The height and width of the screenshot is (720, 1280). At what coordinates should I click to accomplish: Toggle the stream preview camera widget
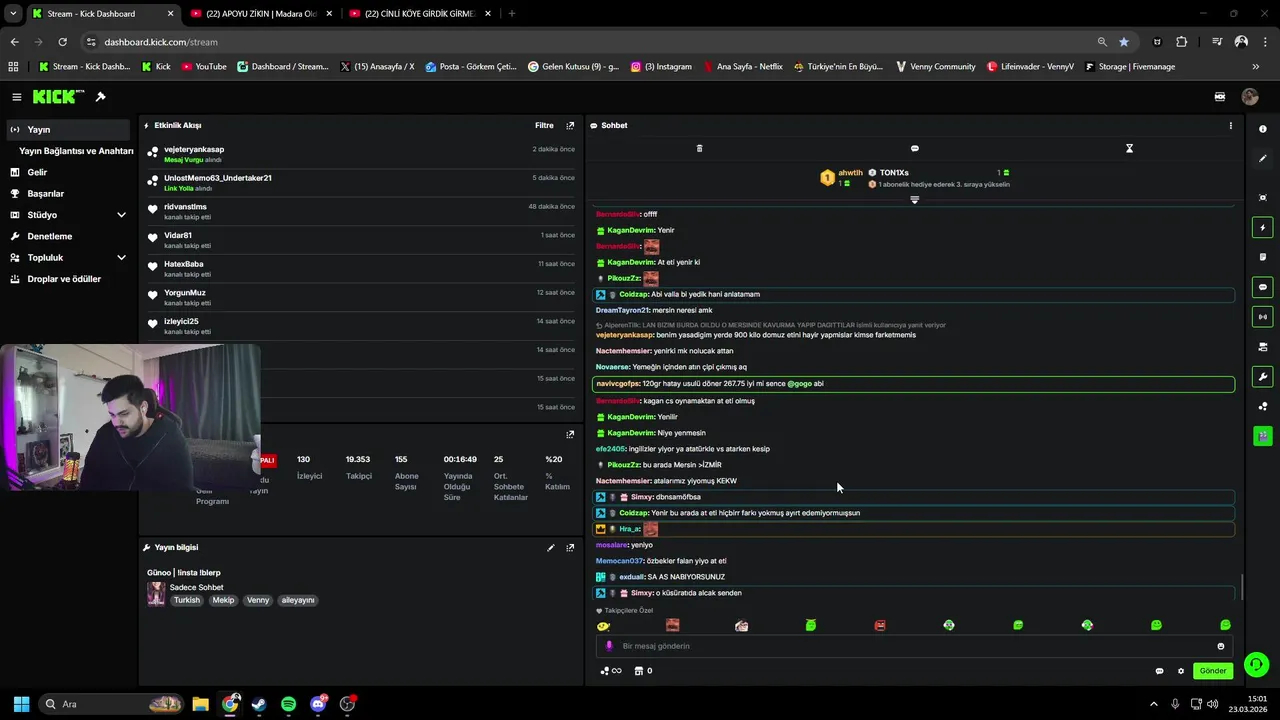[1262, 347]
